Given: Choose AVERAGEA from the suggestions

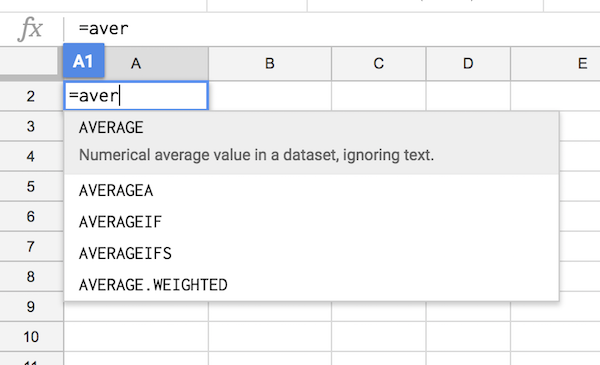Looking at the screenshot, I should 311,191.
